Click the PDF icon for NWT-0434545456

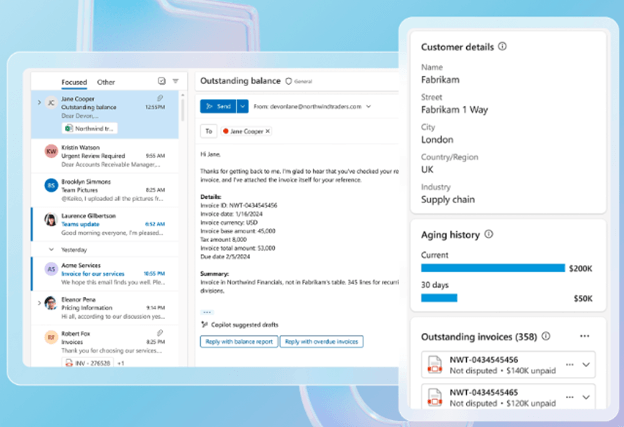(x=435, y=365)
